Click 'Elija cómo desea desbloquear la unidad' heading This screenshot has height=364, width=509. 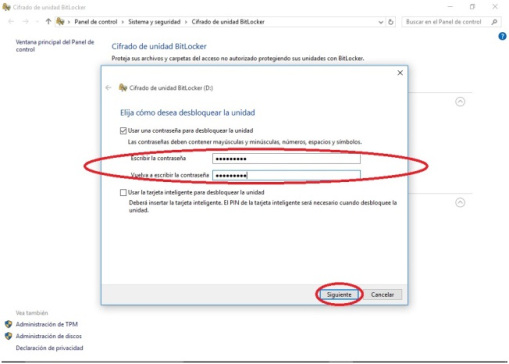tap(187, 113)
